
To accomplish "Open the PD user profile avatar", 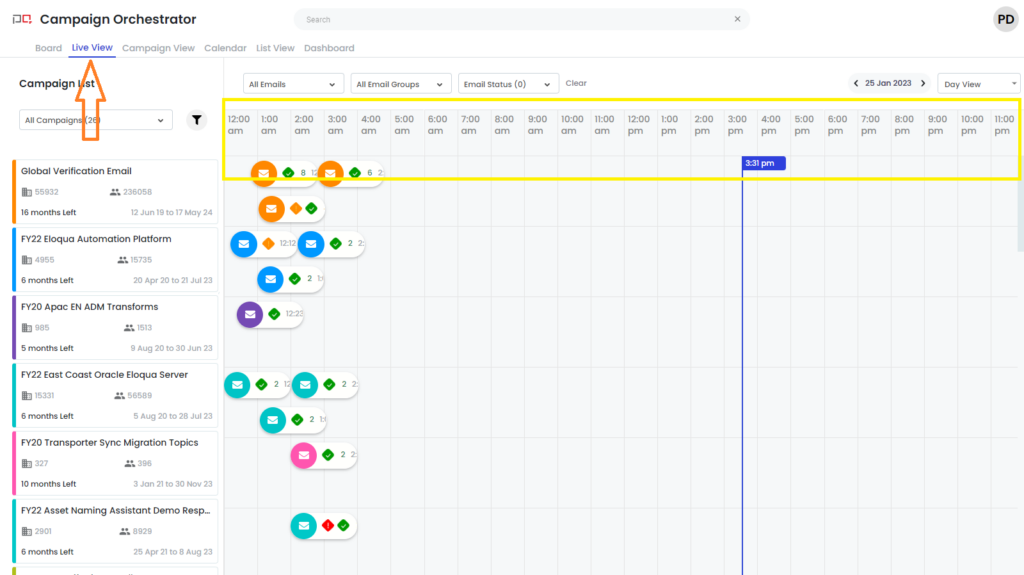I will click(1004, 19).
